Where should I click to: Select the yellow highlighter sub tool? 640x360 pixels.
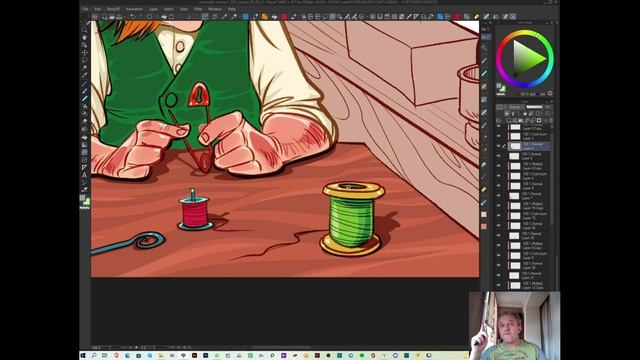click(484, 189)
